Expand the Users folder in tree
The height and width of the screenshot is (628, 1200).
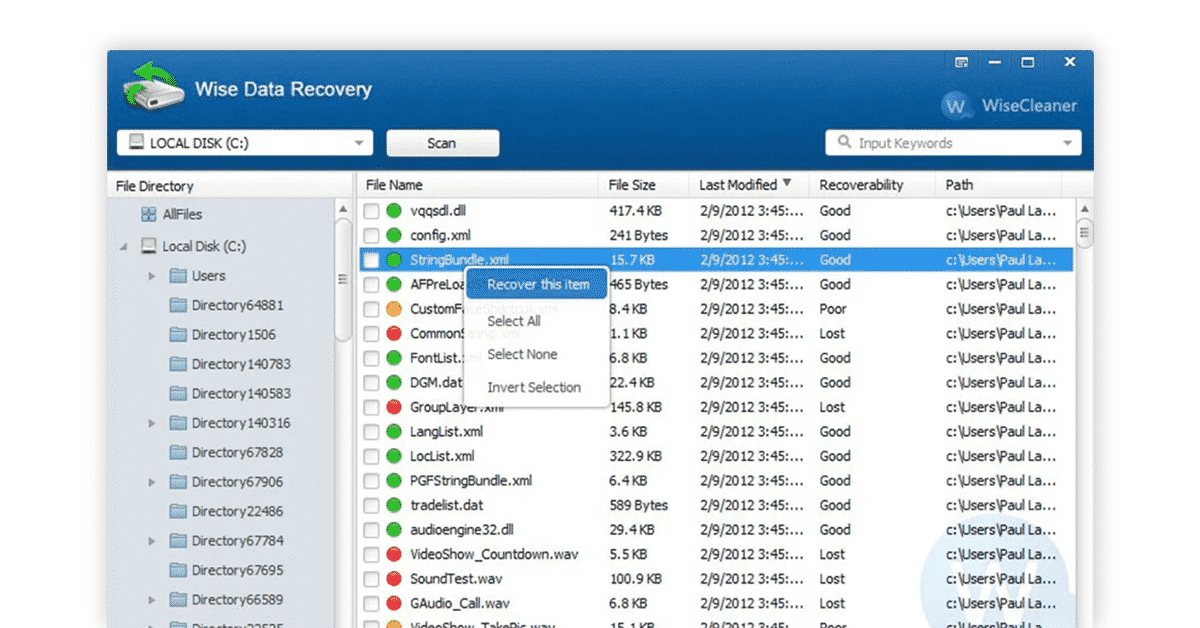point(152,276)
